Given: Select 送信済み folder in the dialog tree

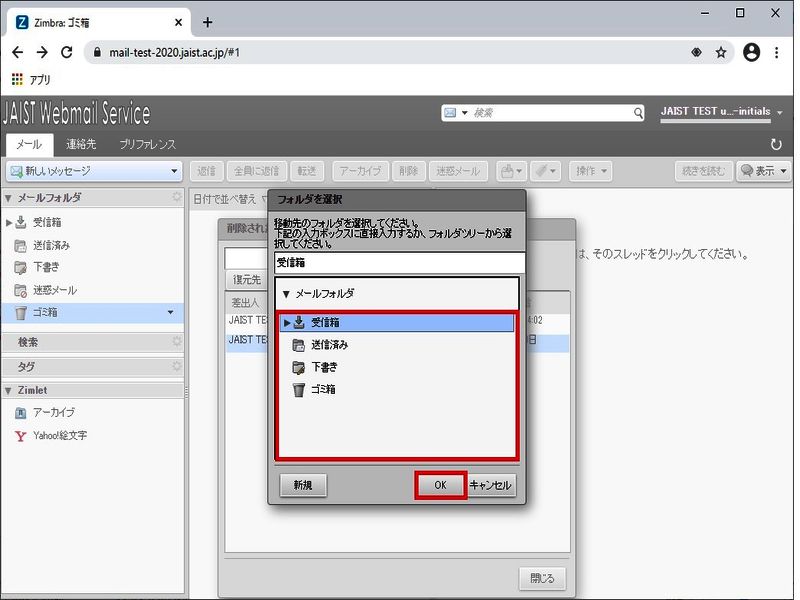Looking at the screenshot, I should pos(328,345).
